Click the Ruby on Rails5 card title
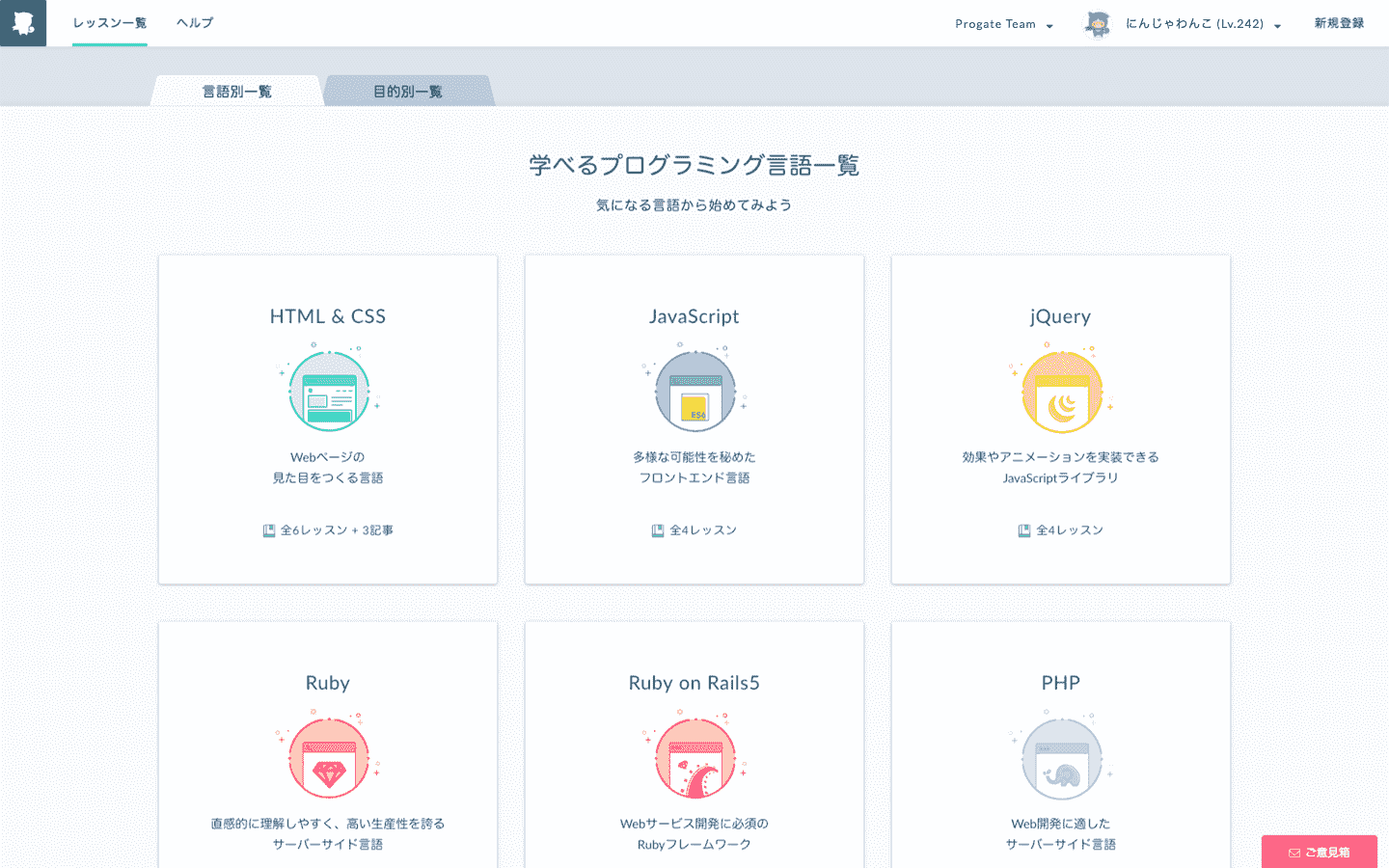The height and width of the screenshot is (868, 1389). [x=694, y=683]
